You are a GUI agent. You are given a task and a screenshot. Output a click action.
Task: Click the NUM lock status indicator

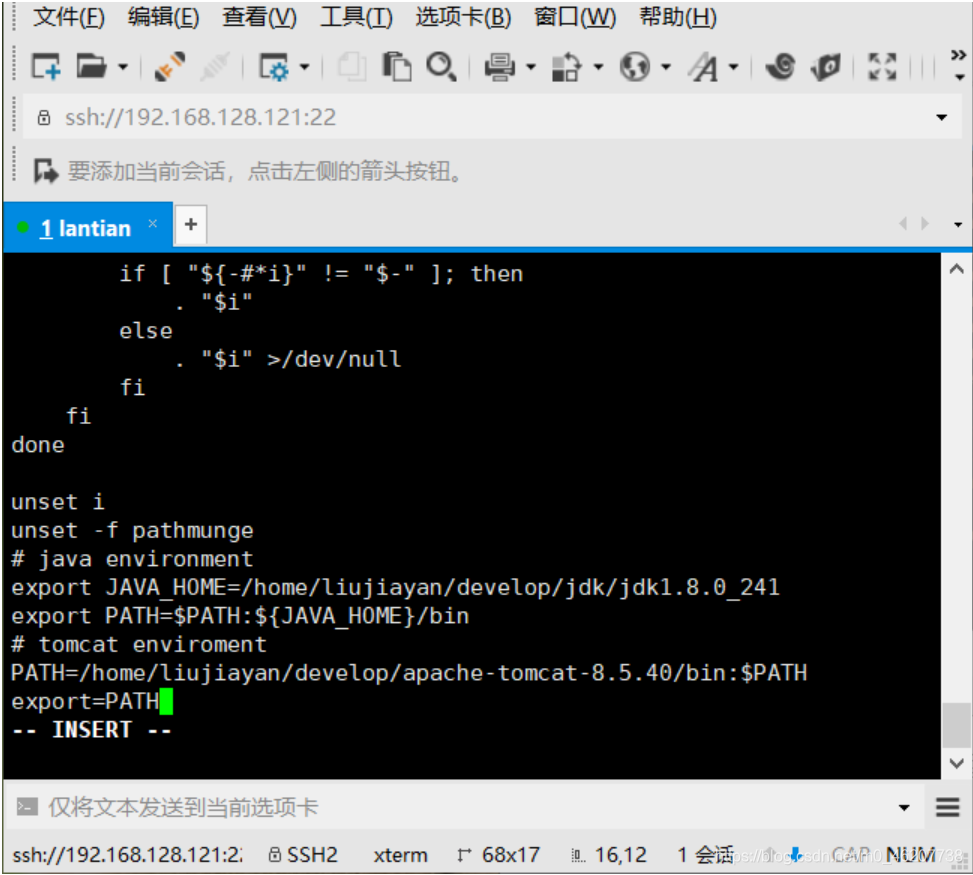[x=910, y=855]
